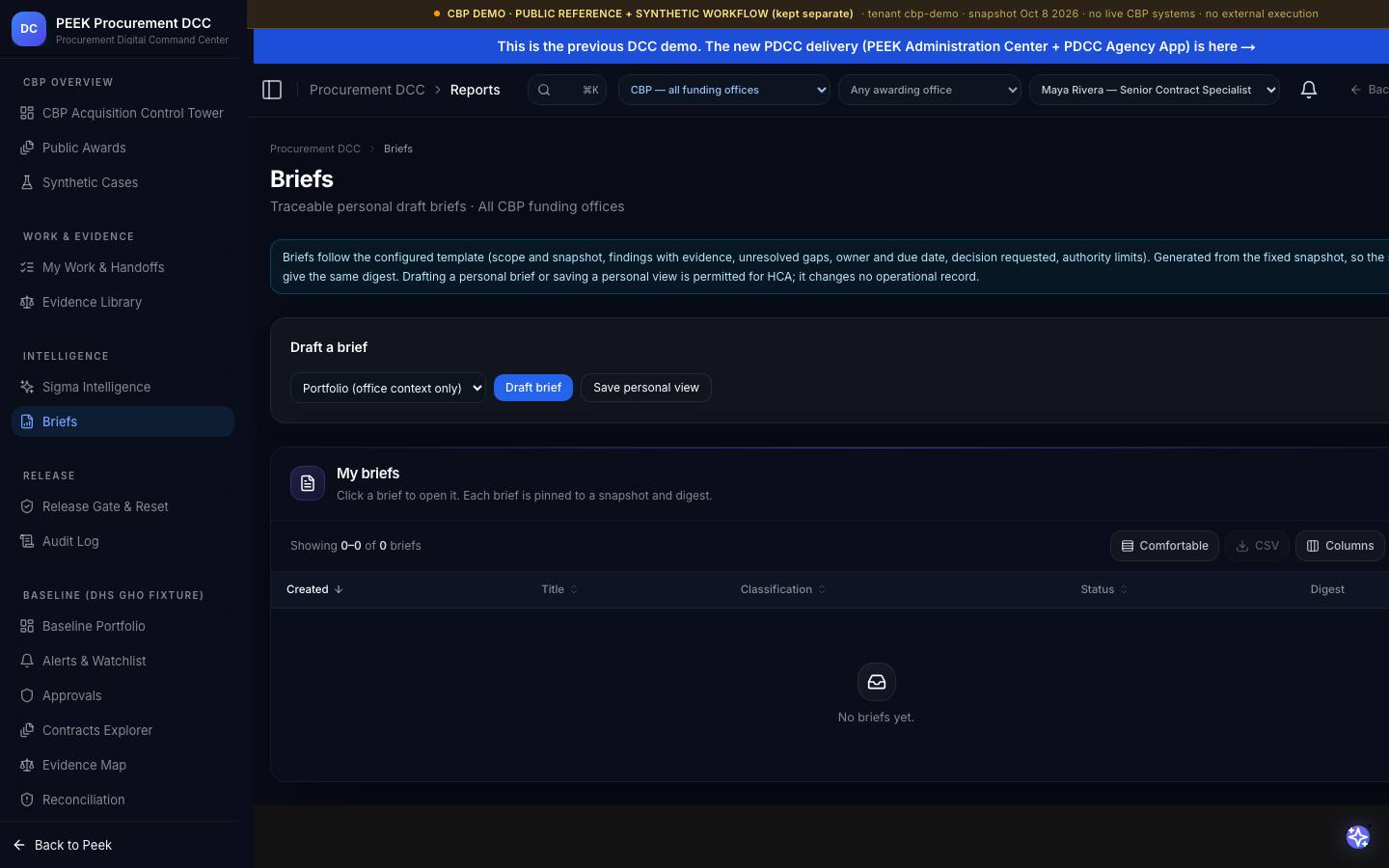Image resolution: width=1389 pixels, height=868 pixels.
Task: Click Back to Peek
Action: [x=64, y=845]
